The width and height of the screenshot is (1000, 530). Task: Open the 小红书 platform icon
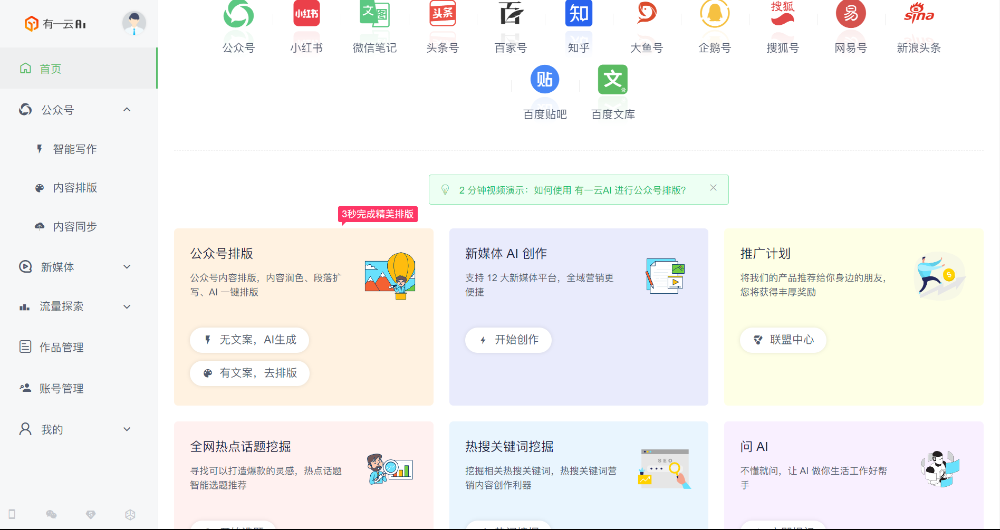pos(306,14)
